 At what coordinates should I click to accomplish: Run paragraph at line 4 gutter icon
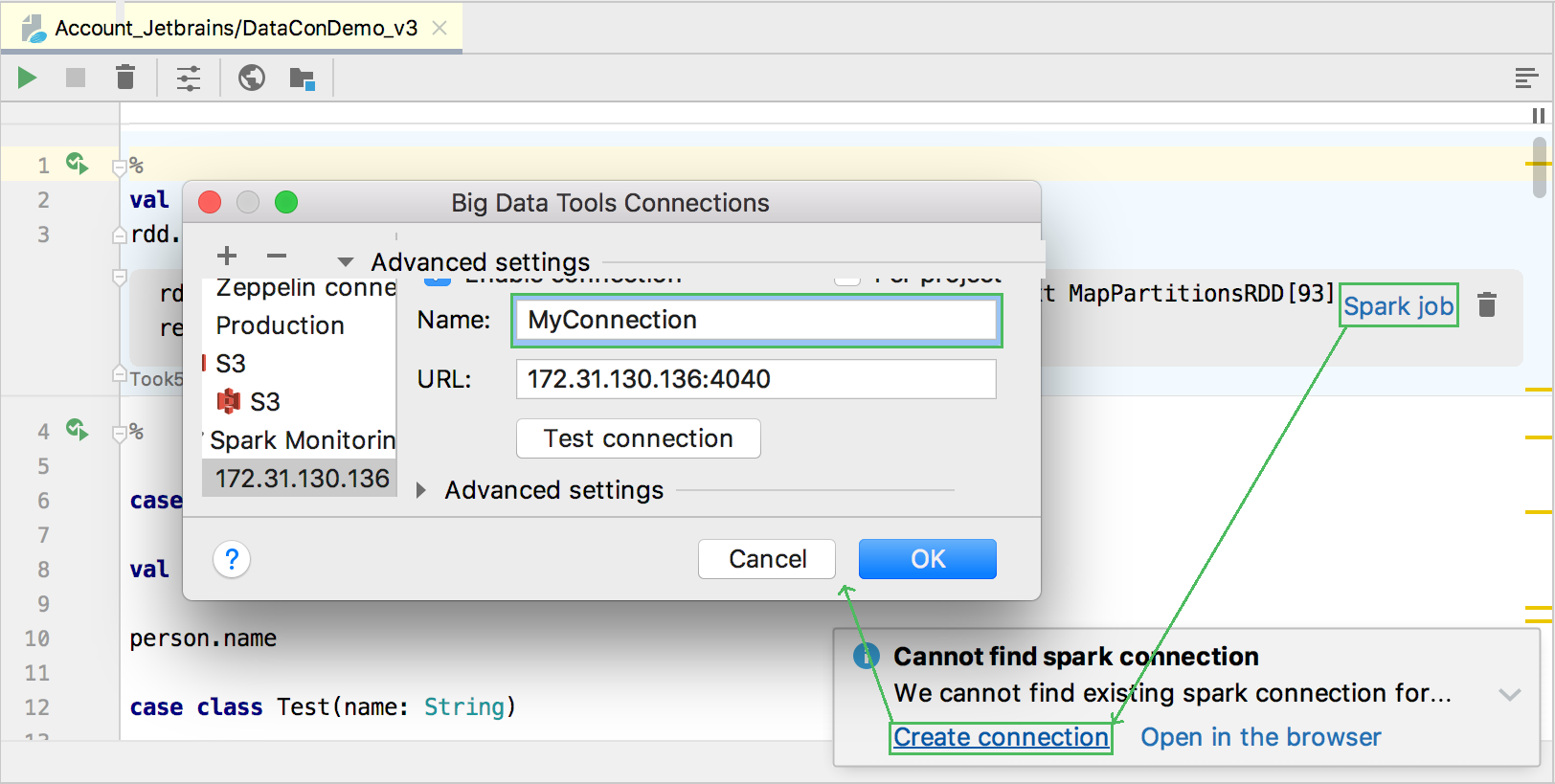point(77,430)
